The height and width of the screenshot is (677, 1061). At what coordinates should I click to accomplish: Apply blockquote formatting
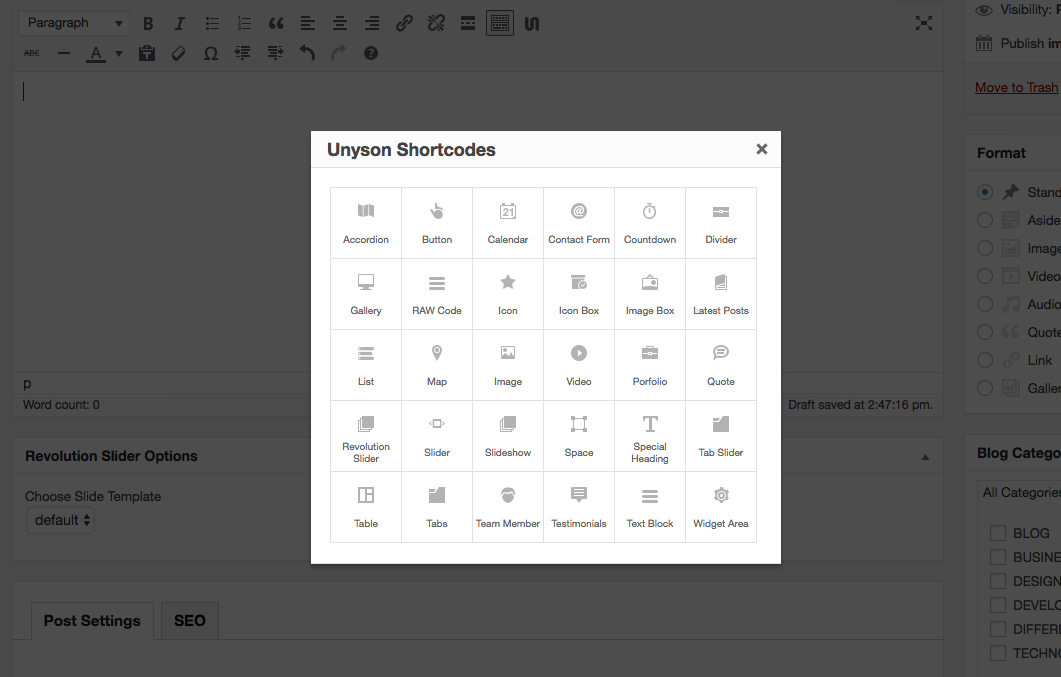[276, 24]
